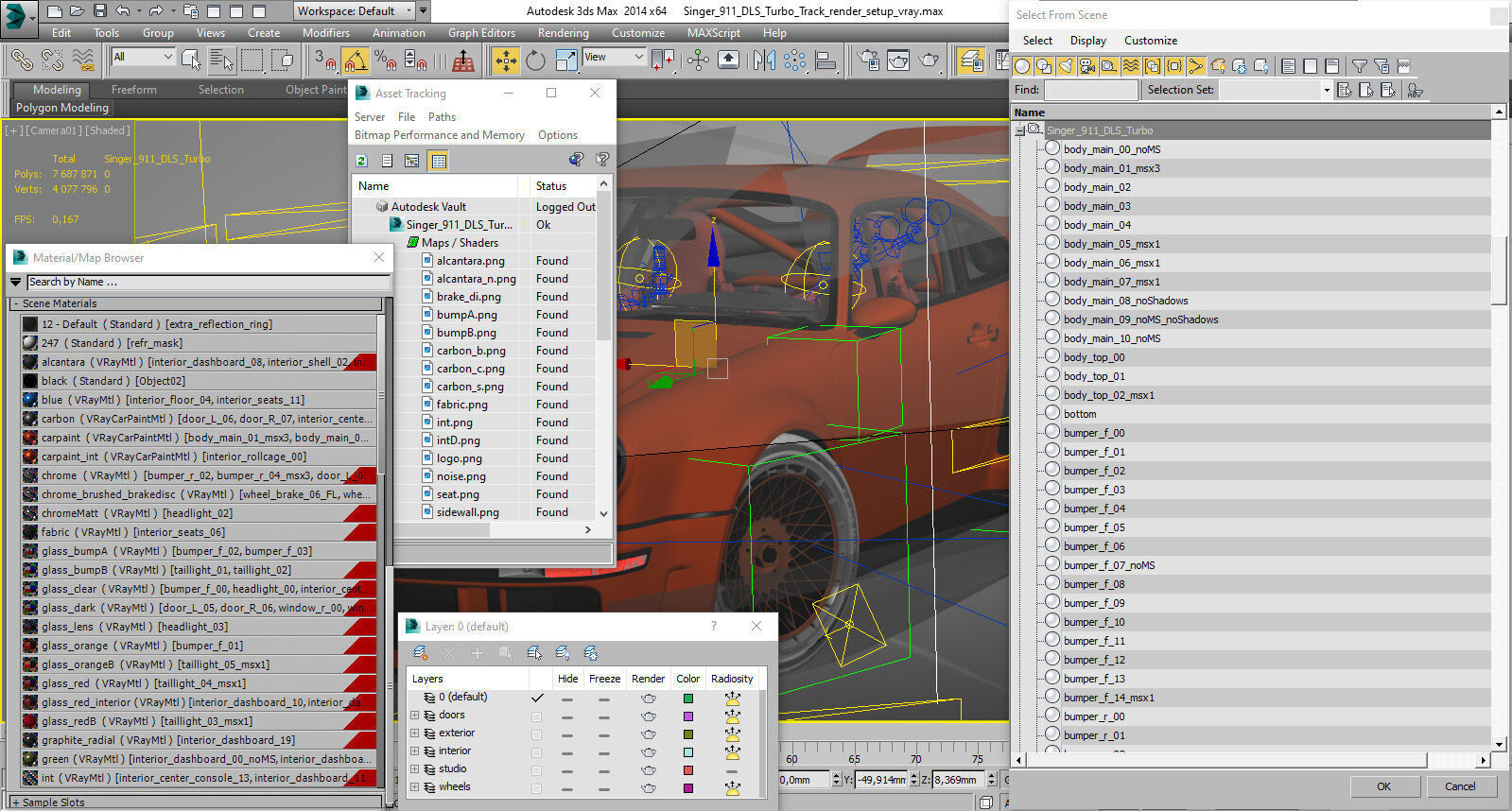Click the Mirror tool icon

[x=764, y=60]
